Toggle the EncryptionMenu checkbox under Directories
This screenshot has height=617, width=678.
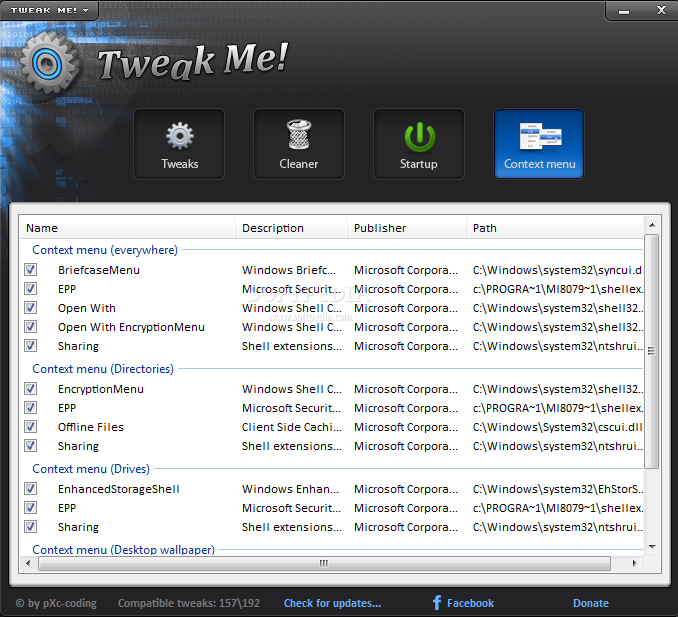tap(30, 389)
